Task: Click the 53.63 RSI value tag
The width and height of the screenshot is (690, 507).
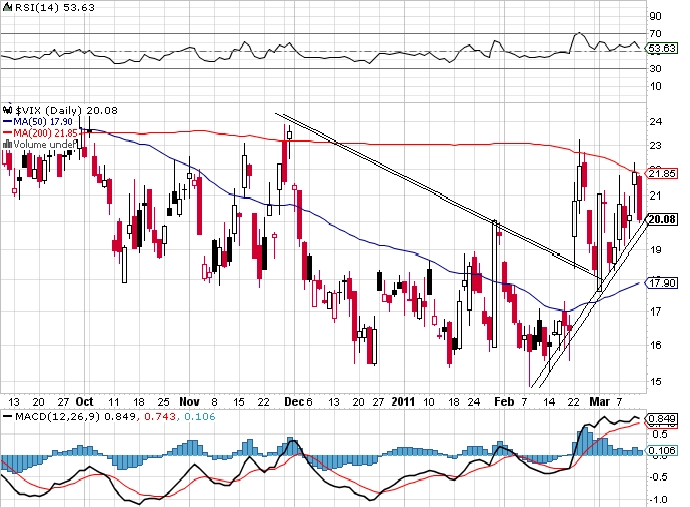Action: pos(661,48)
